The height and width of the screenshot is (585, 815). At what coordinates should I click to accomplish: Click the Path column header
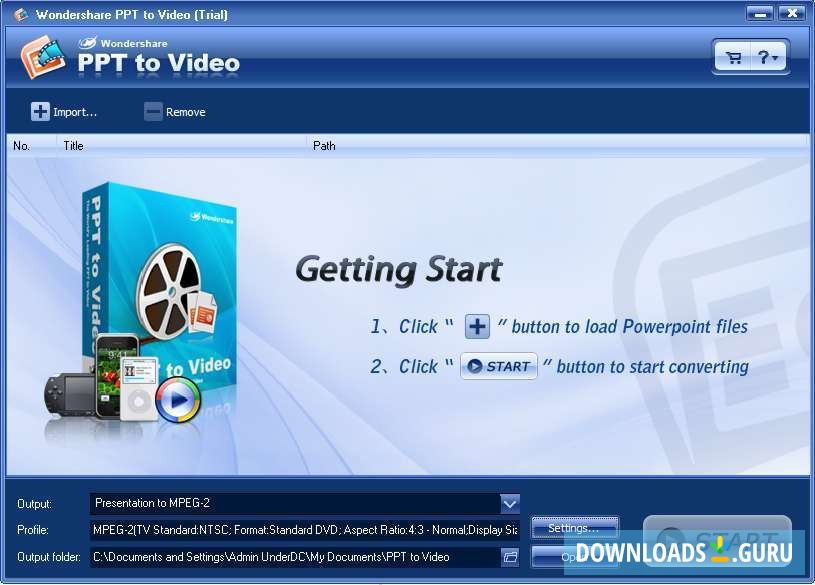(x=557, y=146)
